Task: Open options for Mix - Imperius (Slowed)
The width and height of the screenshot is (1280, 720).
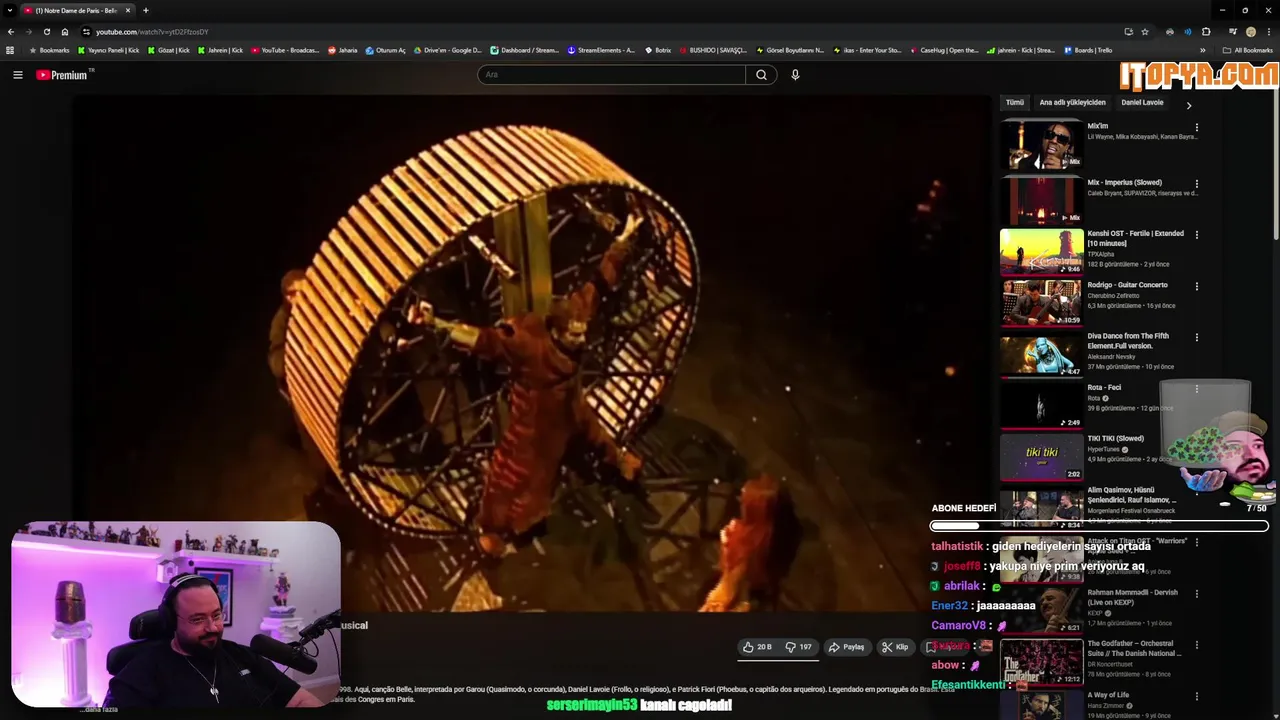Action: (x=1196, y=184)
